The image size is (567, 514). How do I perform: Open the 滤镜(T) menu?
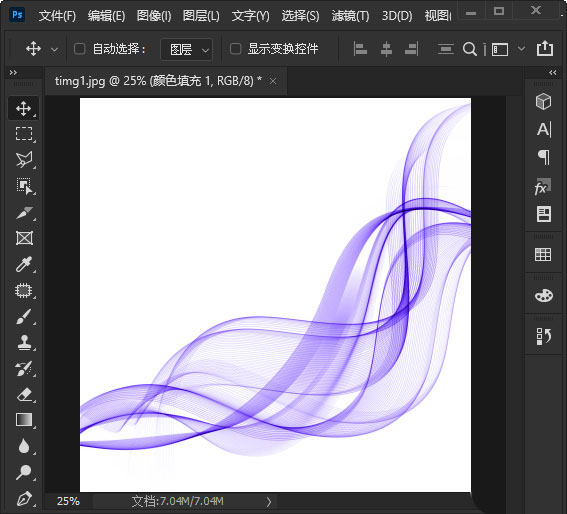(350, 16)
